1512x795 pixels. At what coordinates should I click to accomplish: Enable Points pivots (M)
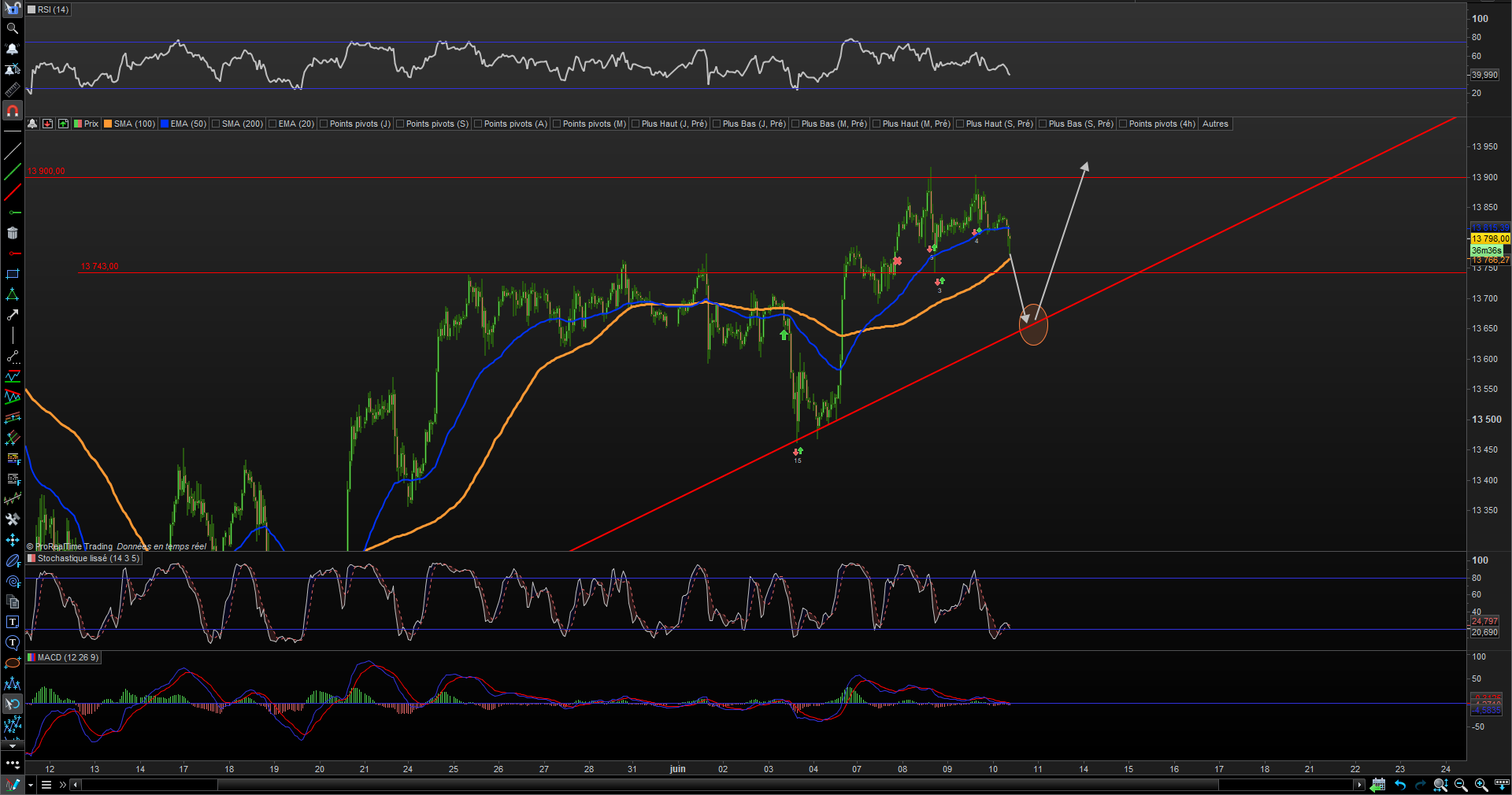coord(557,124)
